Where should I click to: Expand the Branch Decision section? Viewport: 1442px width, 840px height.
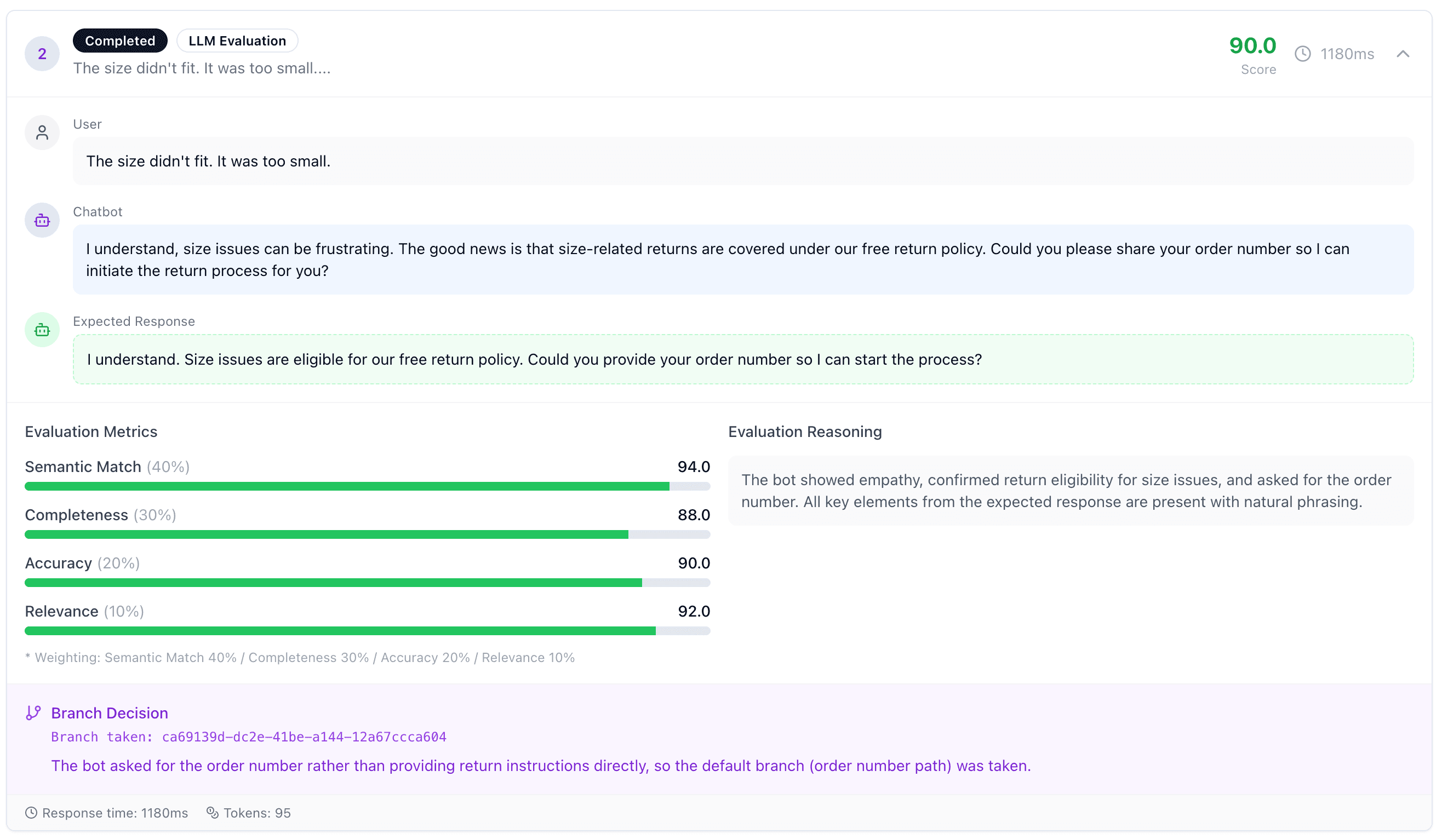(108, 712)
